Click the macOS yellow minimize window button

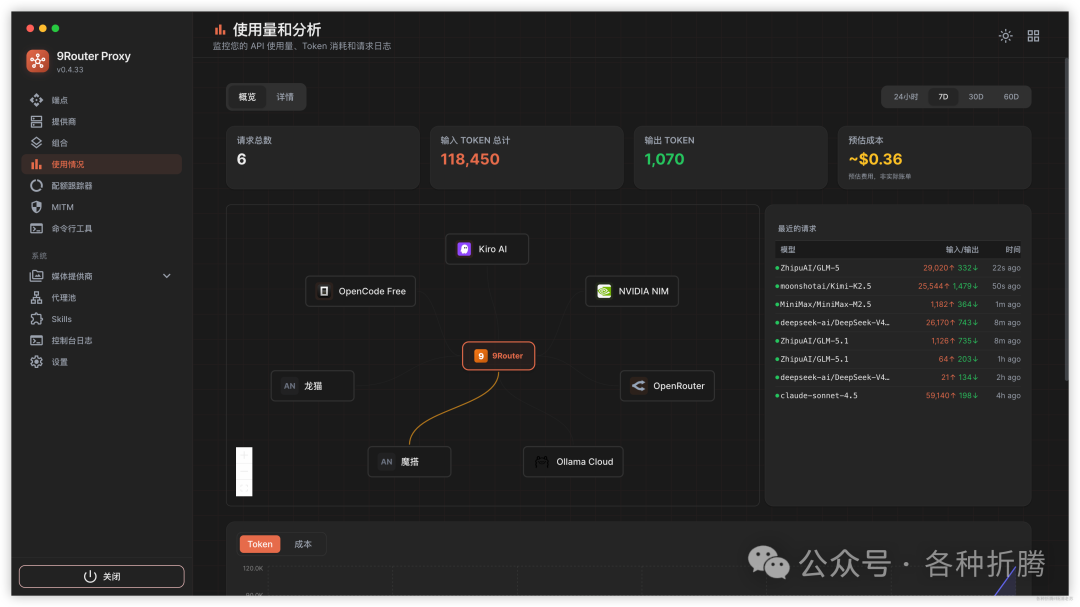coord(43,28)
